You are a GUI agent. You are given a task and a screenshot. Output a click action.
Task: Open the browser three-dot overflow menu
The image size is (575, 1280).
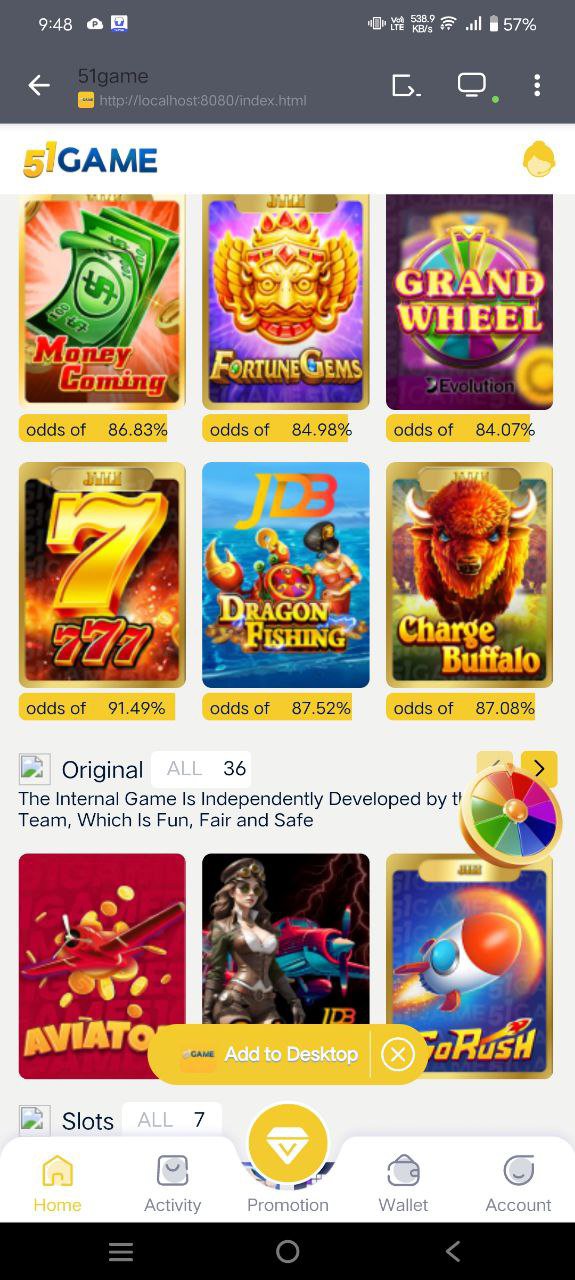click(x=537, y=86)
